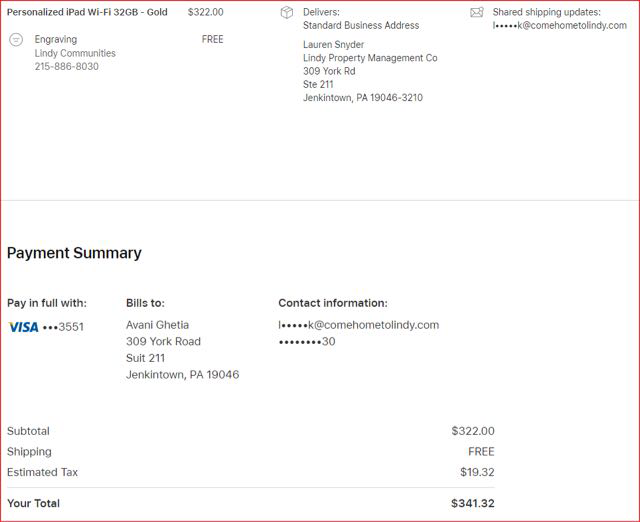Viewport: 640px width, 522px height.
Task: Click the billing name Avani Ghetia
Action: 157,325
